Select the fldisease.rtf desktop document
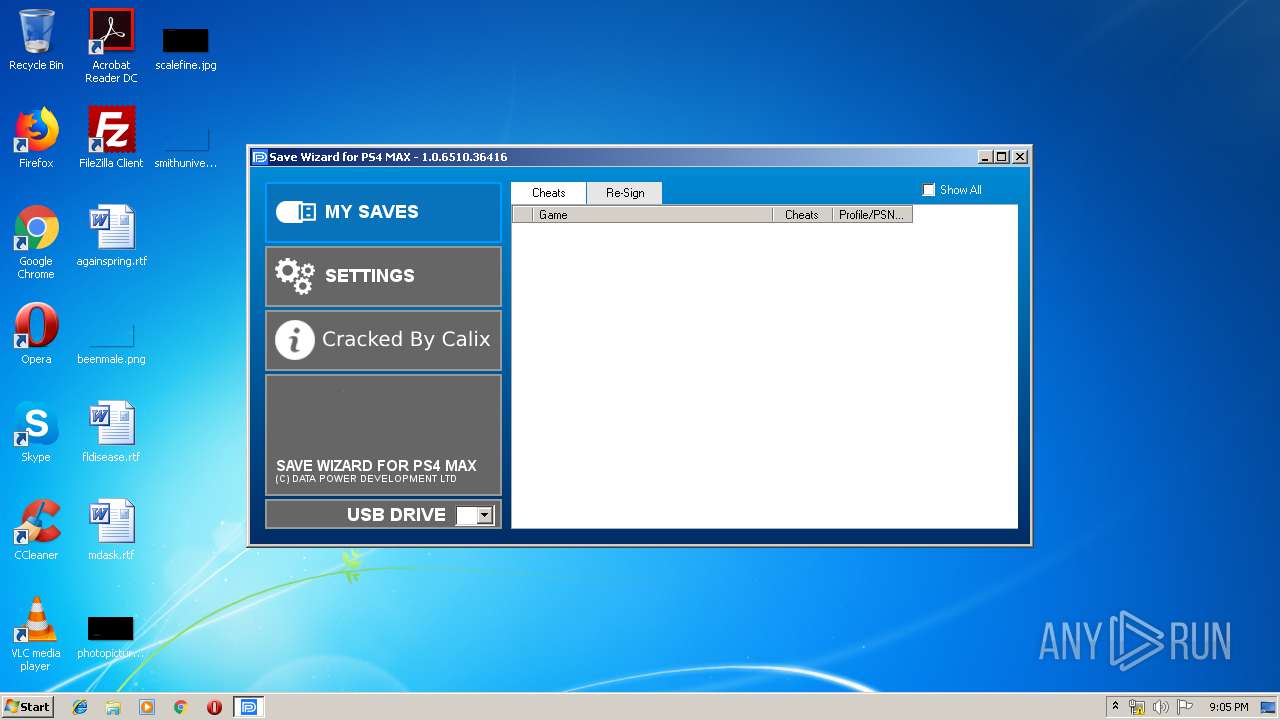This screenshot has height=720, width=1280. pos(111,432)
